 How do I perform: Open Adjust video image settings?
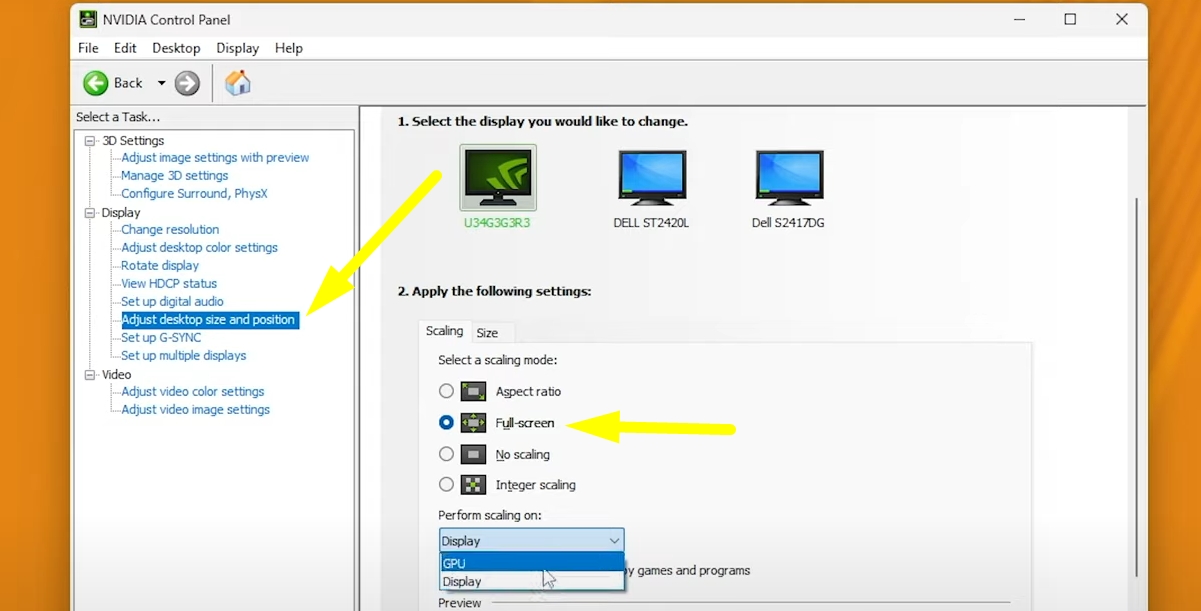[196, 410]
